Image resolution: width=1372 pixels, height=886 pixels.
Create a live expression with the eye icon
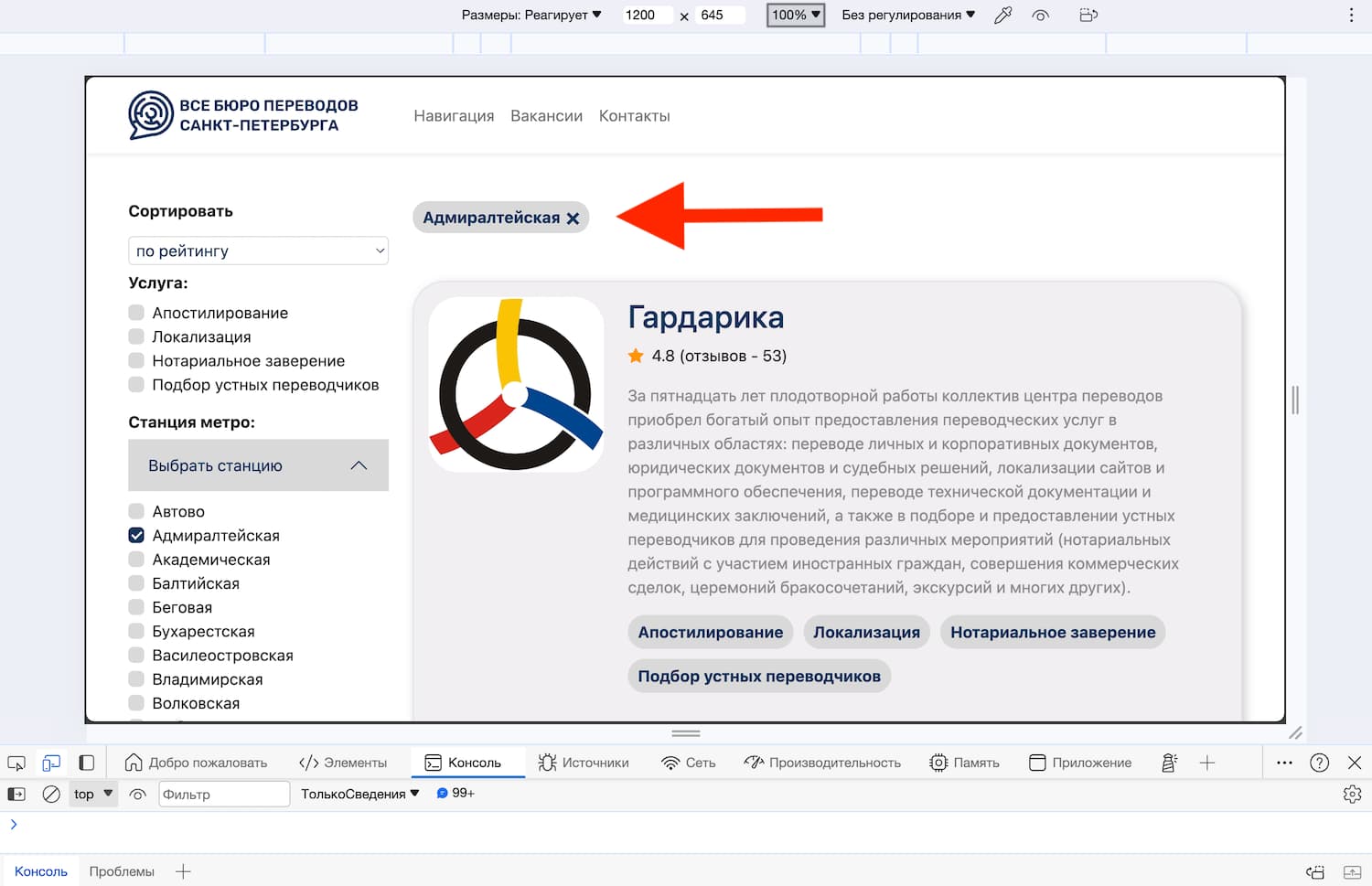[138, 794]
